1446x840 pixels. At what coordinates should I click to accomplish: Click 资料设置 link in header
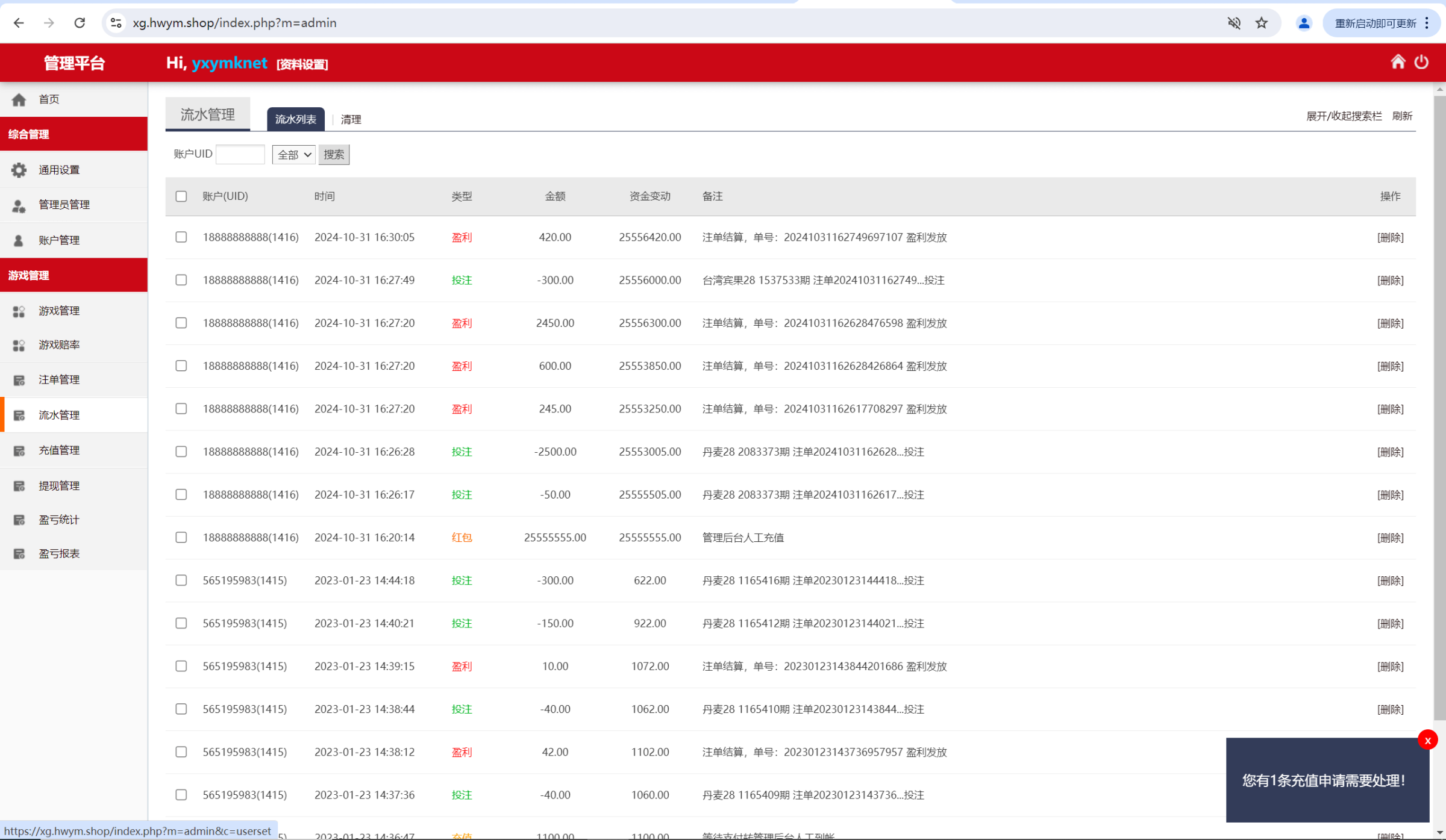click(302, 64)
